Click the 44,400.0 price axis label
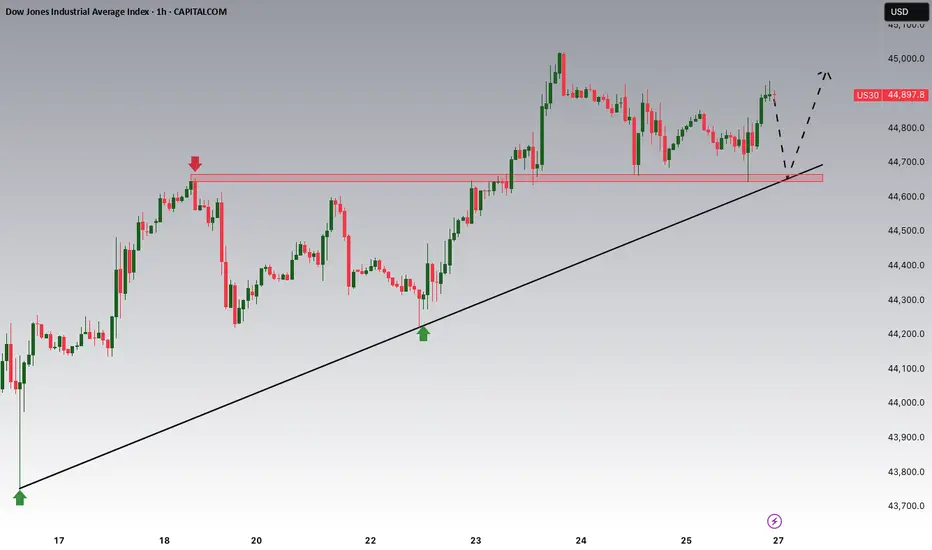 906,265
